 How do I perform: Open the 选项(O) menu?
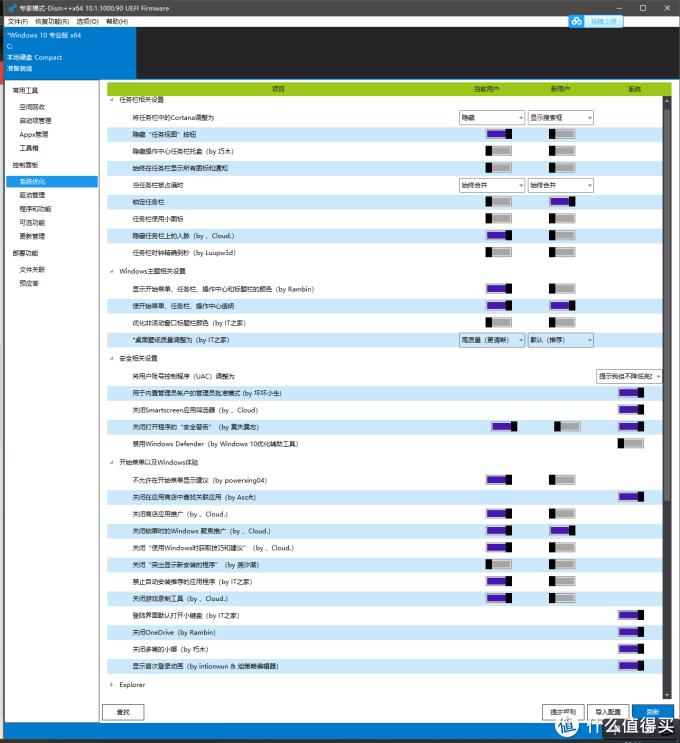coord(88,21)
